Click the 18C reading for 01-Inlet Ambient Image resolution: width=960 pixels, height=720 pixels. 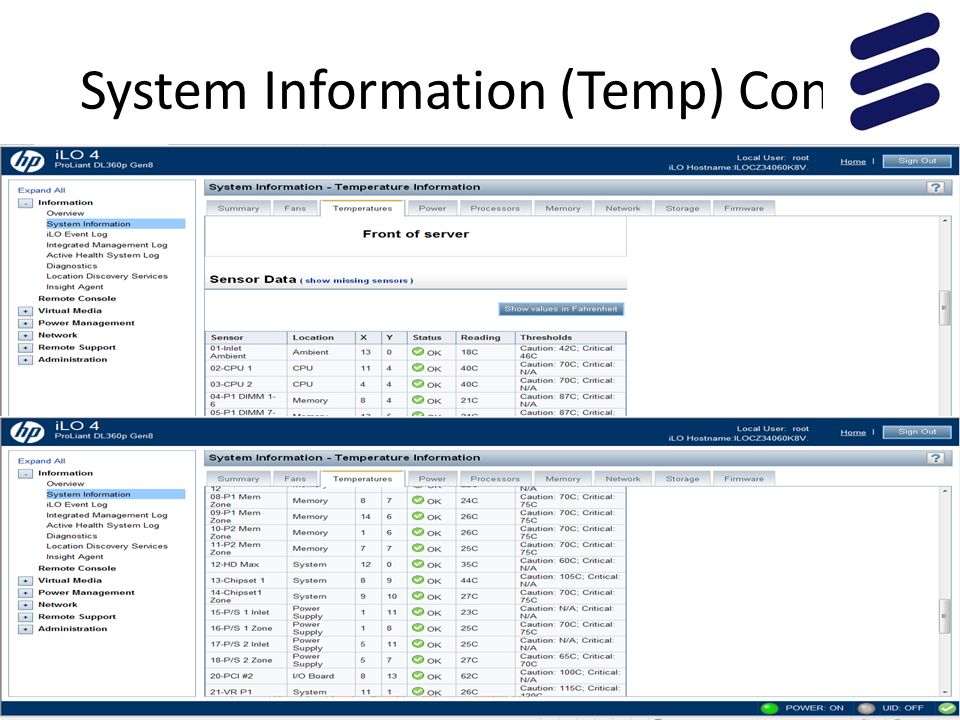(x=470, y=352)
